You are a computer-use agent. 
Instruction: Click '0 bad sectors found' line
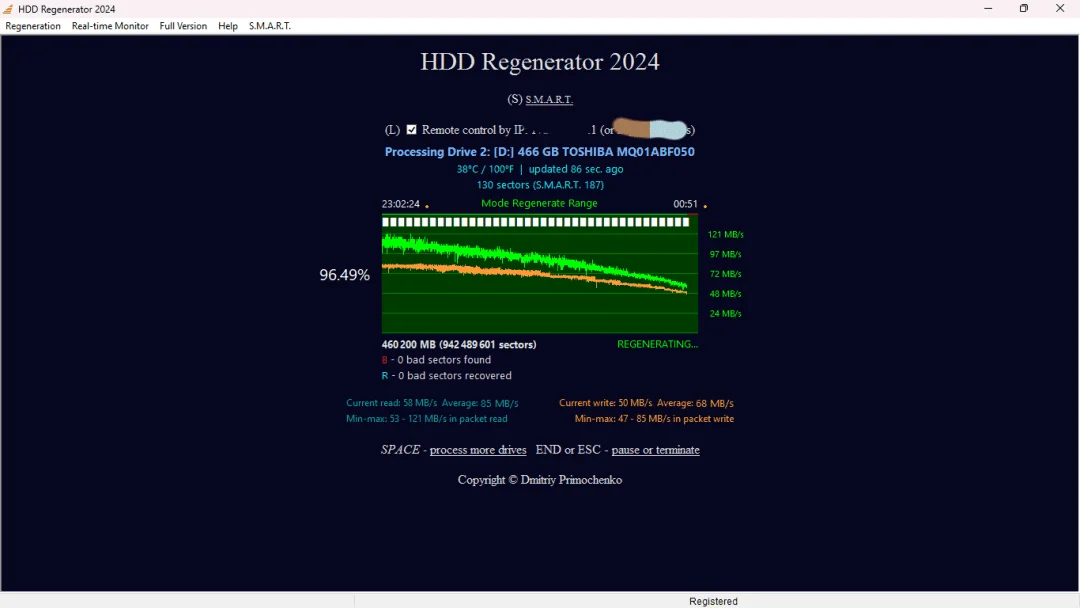[437, 359]
